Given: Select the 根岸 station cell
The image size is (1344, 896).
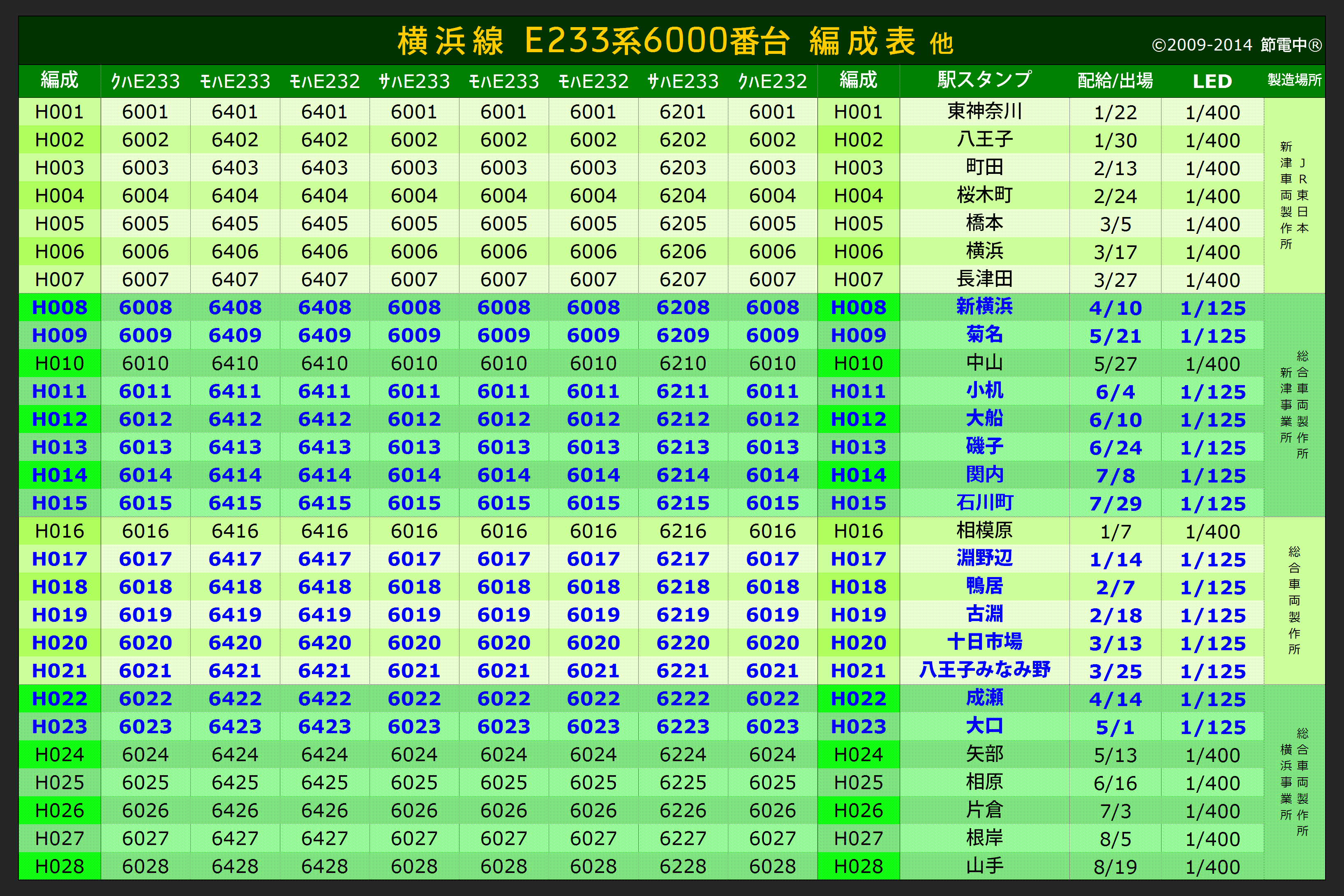Looking at the screenshot, I should [984, 838].
